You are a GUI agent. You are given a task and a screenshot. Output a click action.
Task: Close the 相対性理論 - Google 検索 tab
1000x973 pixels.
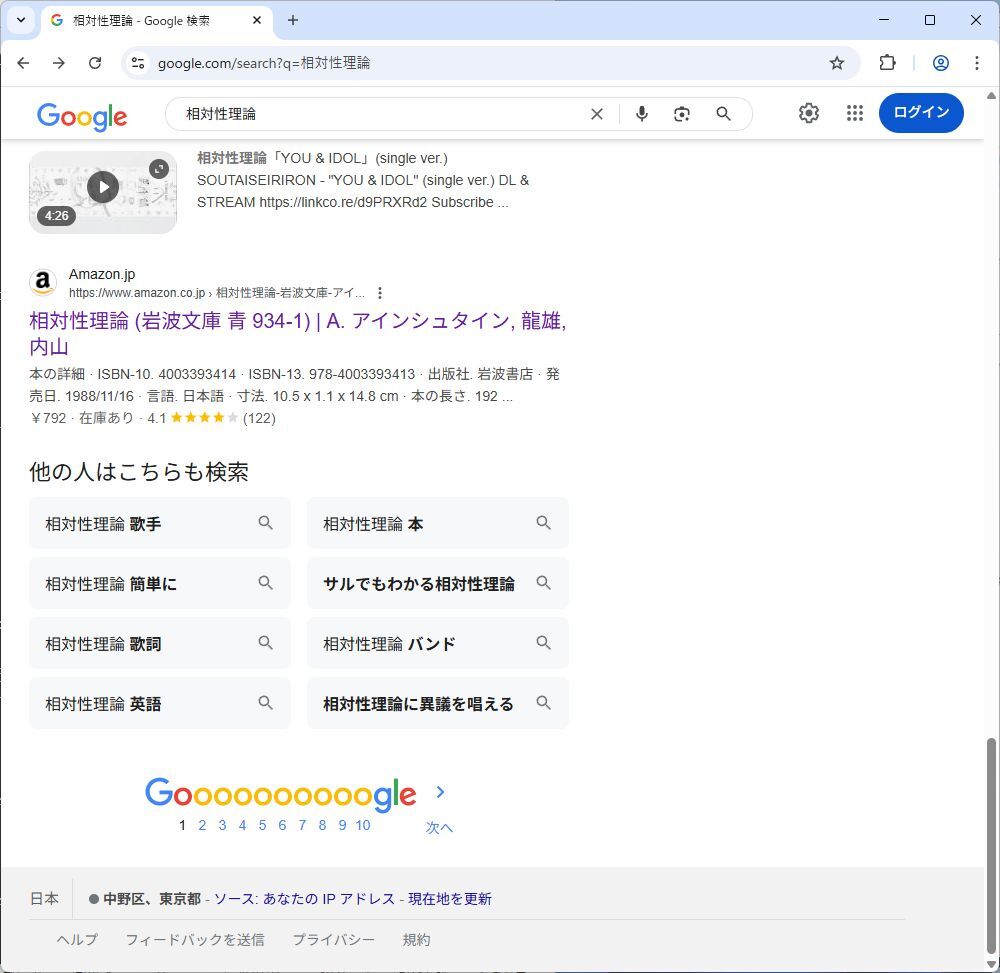coord(257,20)
